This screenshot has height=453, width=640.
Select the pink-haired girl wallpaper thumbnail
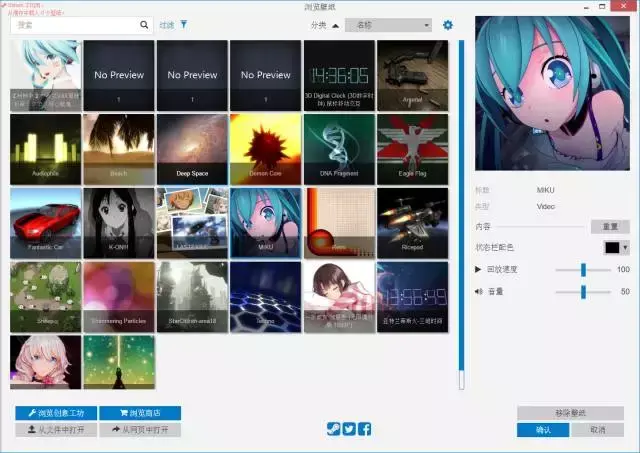pyautogui.click(x=46, y=362)
